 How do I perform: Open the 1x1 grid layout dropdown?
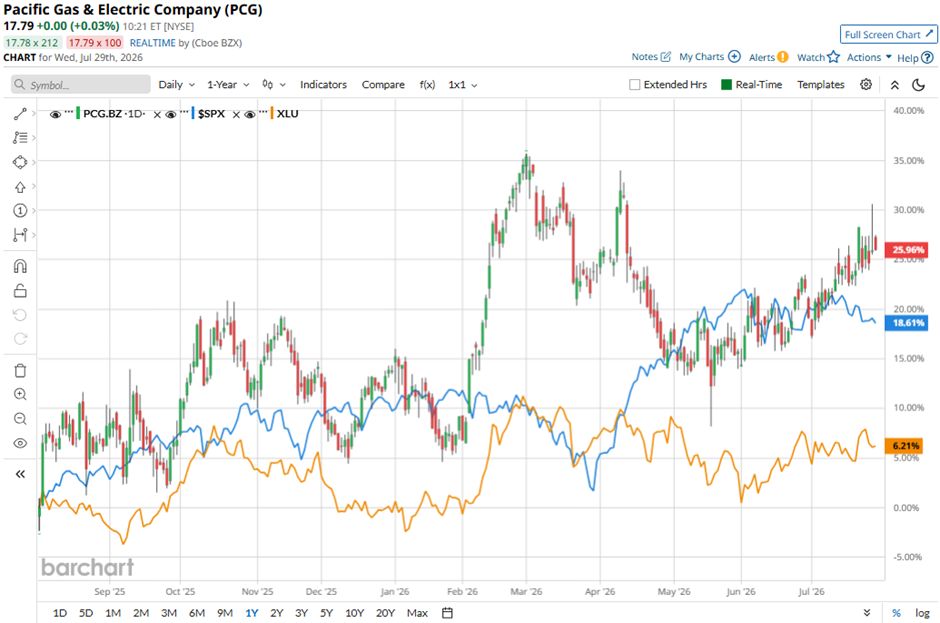pos(462,85)
